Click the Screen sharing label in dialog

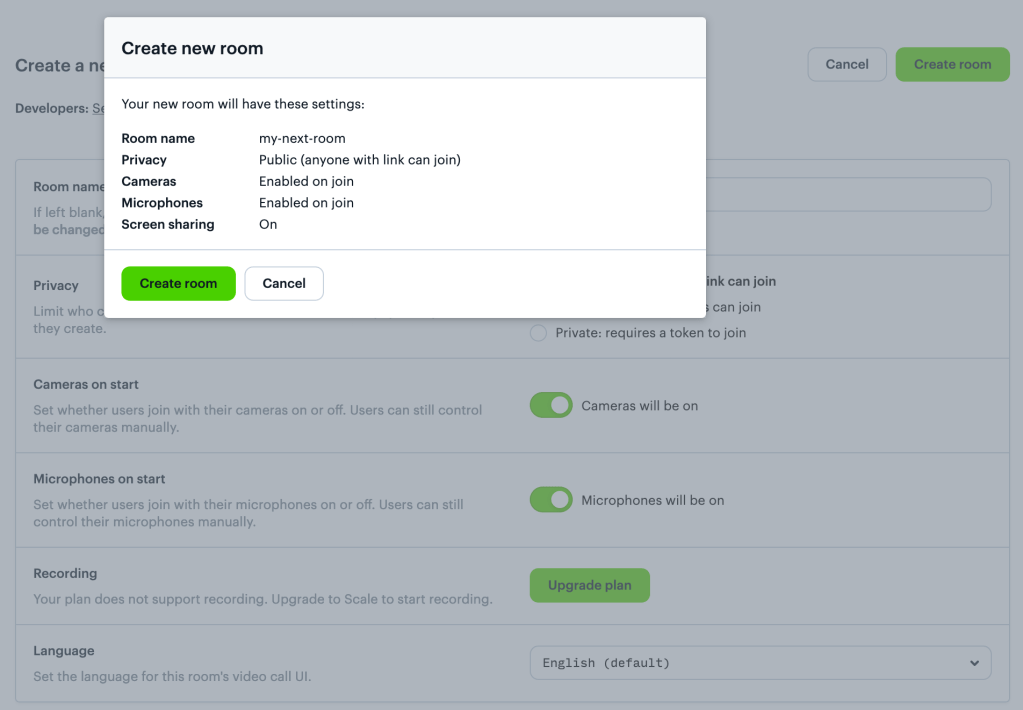(x=168, y=225)
